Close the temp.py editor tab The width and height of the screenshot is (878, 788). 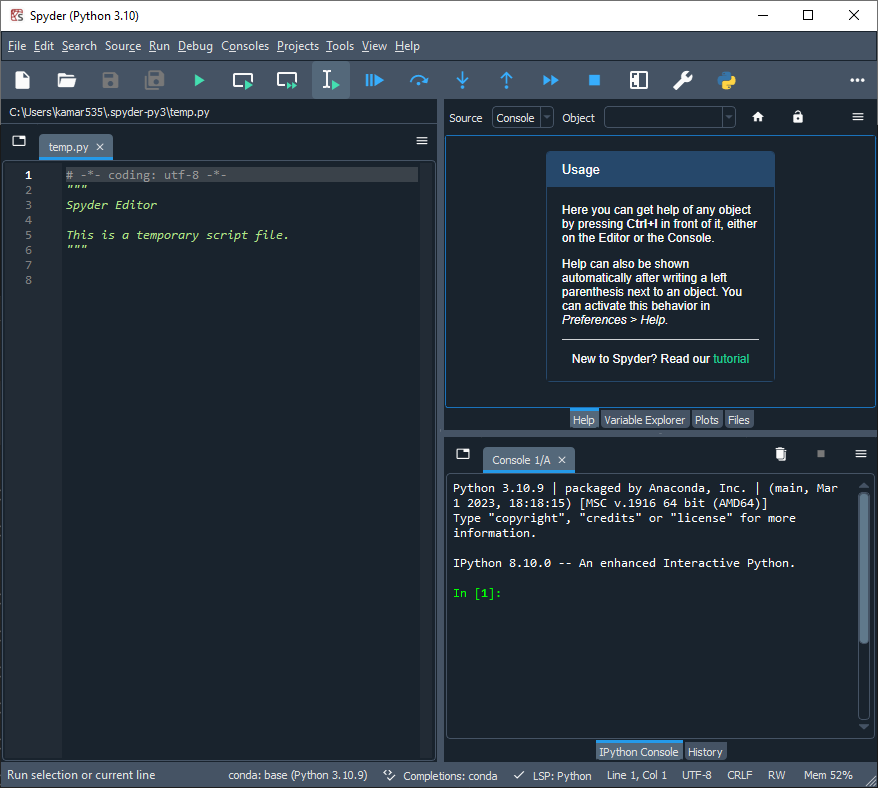point(100,147)
